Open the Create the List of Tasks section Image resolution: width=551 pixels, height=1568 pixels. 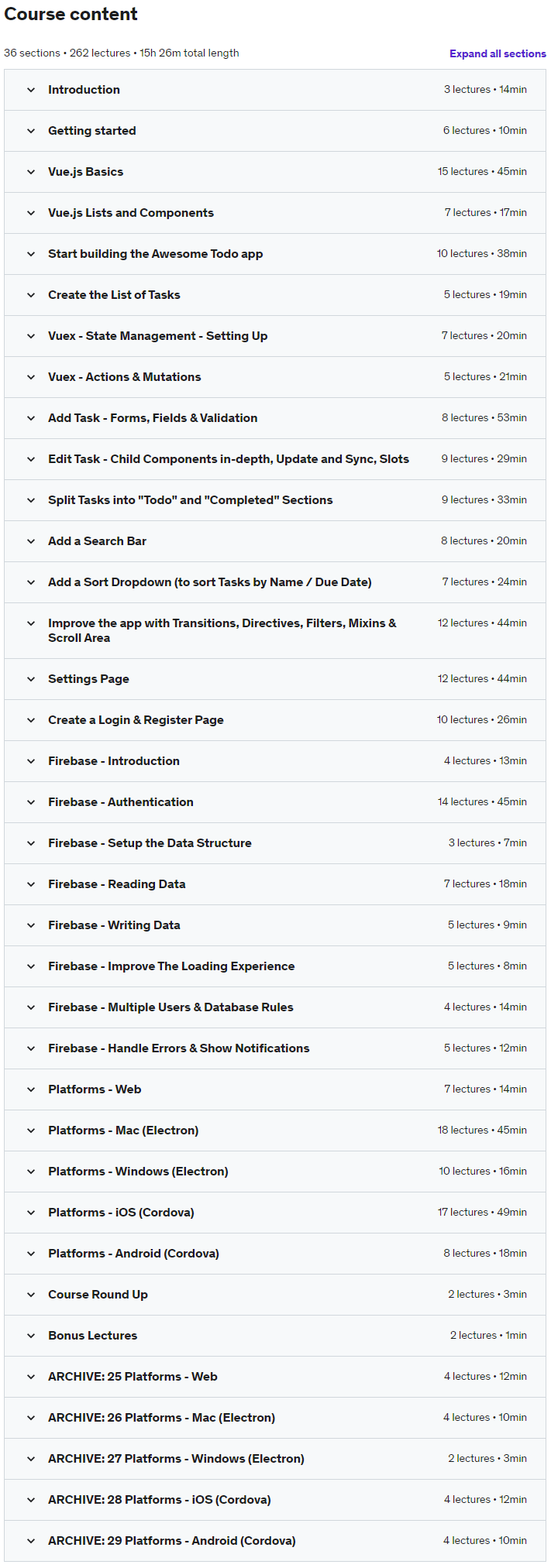tap(275, 295)
